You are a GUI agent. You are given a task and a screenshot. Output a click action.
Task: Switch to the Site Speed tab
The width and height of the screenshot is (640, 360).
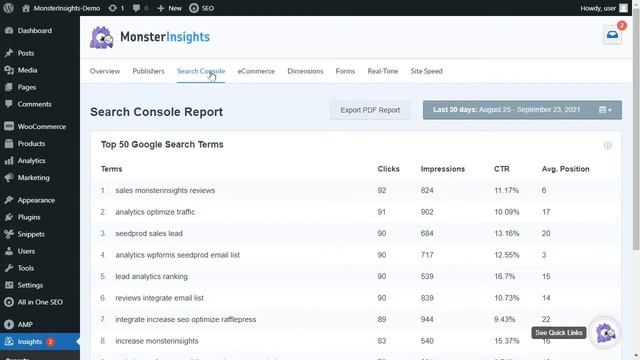pyautogui.click(x=427, y=71)
